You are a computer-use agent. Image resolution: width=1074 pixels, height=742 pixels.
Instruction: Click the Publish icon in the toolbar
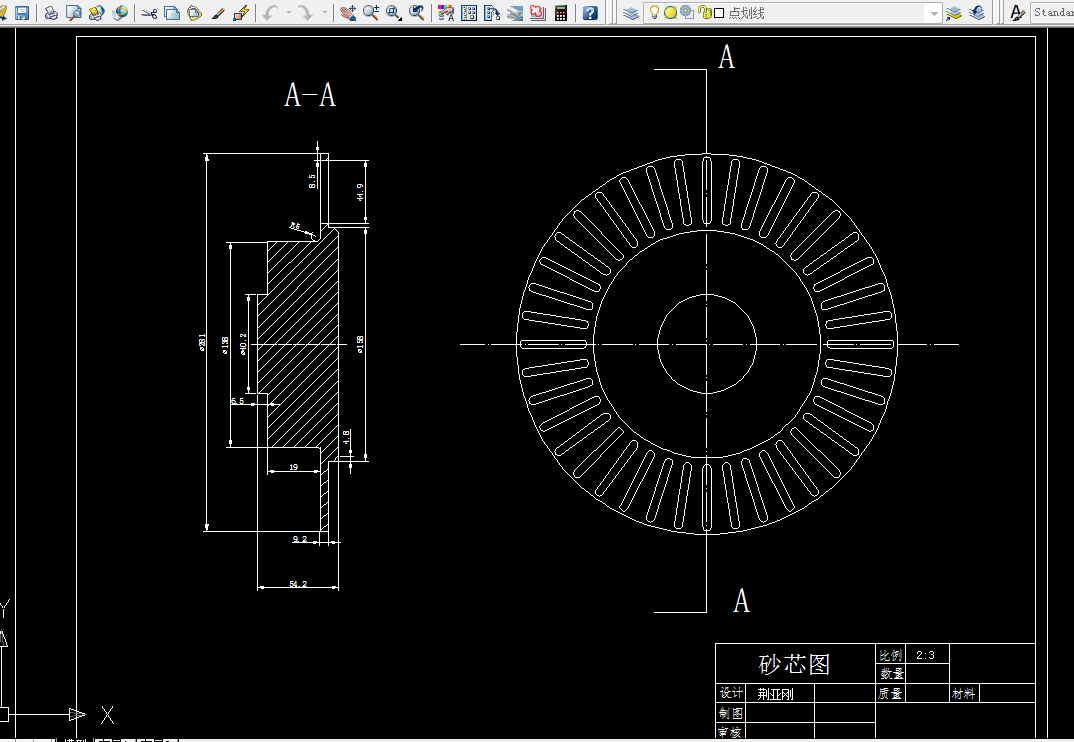(97, 12)
